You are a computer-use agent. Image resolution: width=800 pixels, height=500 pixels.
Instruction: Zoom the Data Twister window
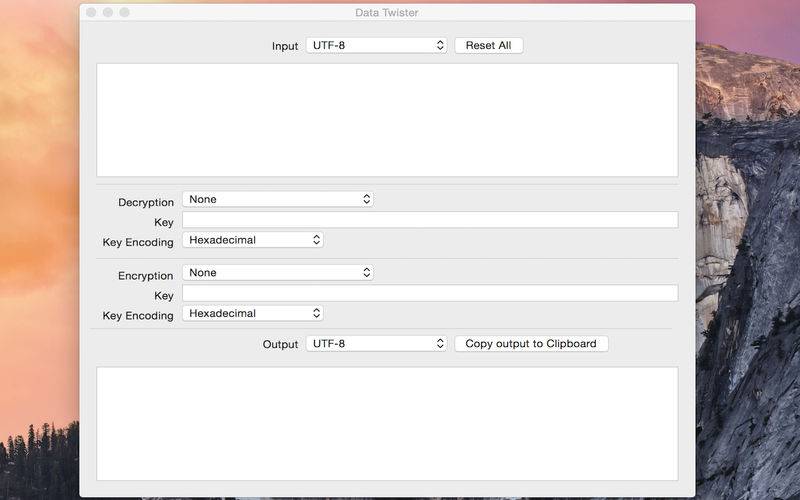click(124, 12)
